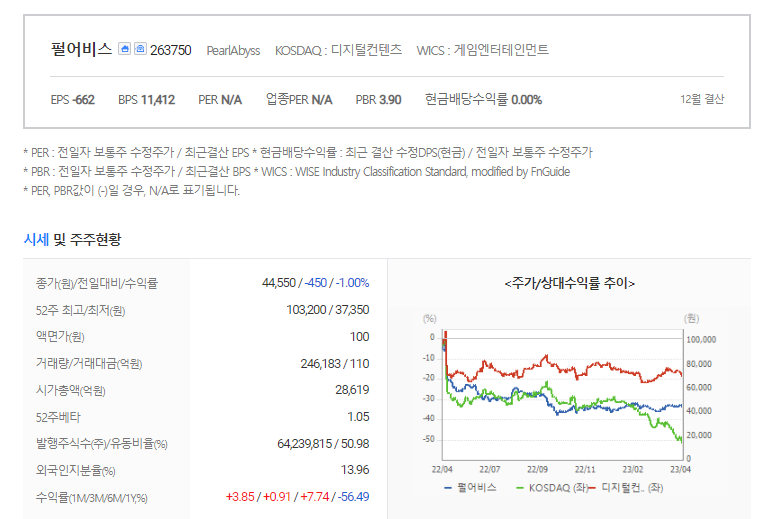
Task: Click the PearlAbyss English name
Action: [x=233, y=51]
